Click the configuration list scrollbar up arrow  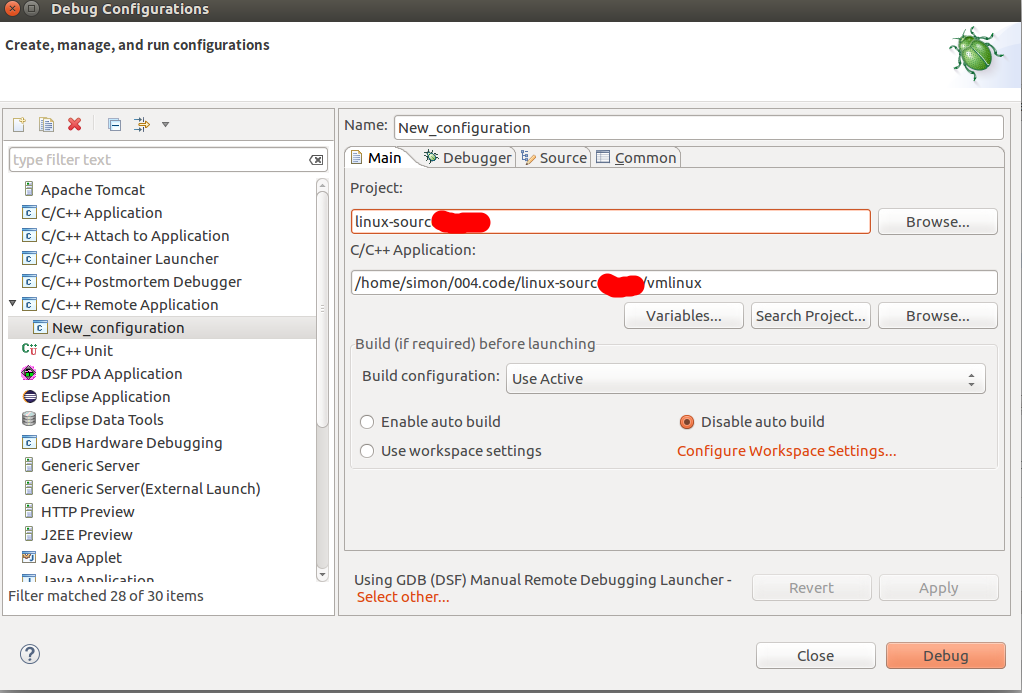(x=322, y=186)
